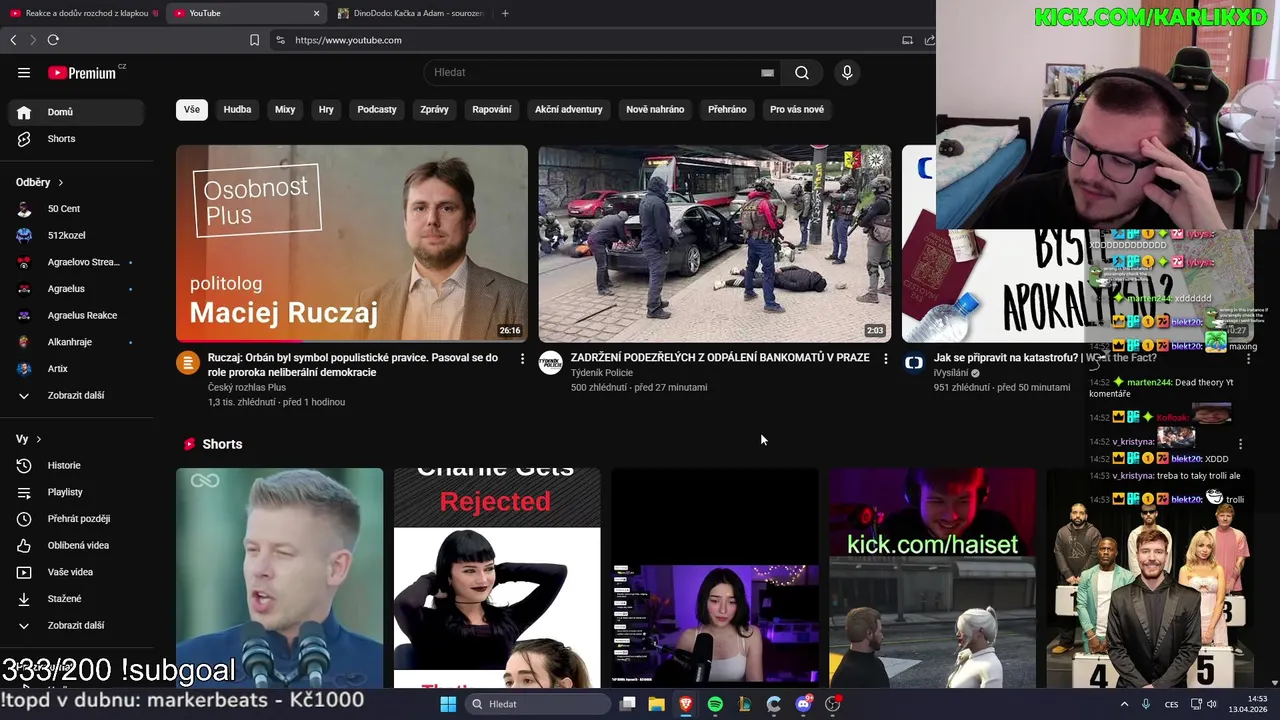Open the Odběry subscriptions section chevron

(60, 183)
